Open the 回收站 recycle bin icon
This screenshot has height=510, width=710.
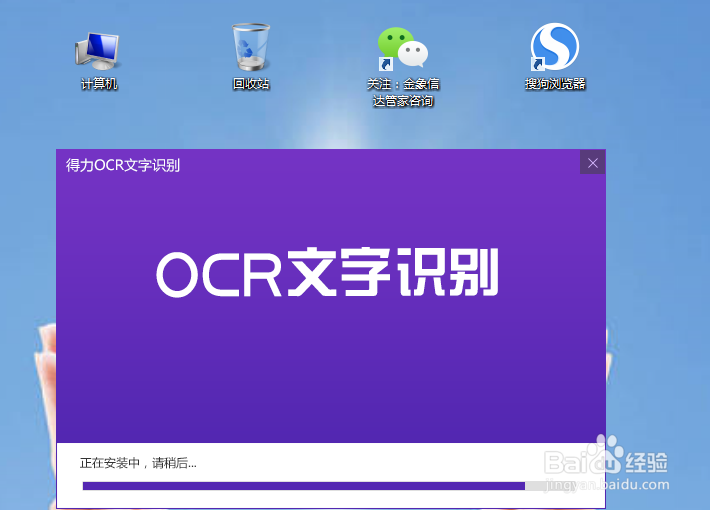coord(251,57)
